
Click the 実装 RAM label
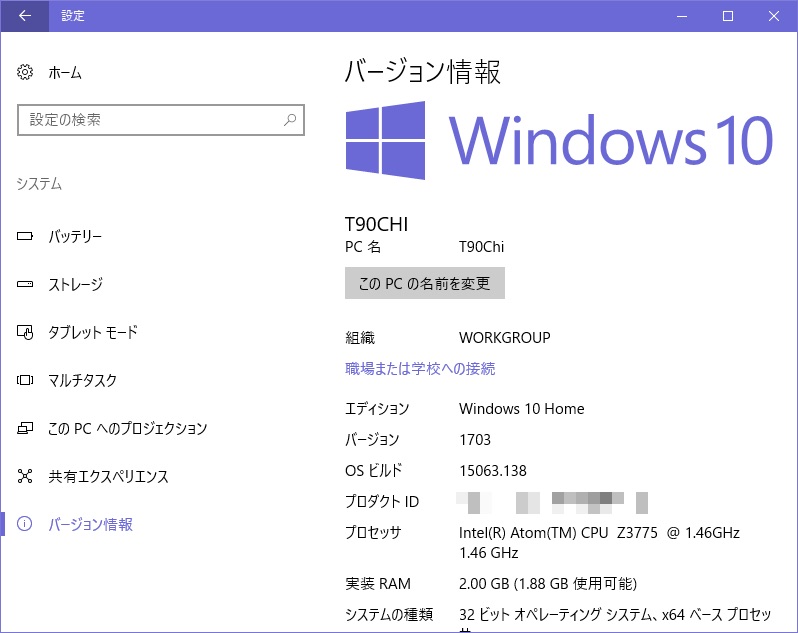click(378, 584)
